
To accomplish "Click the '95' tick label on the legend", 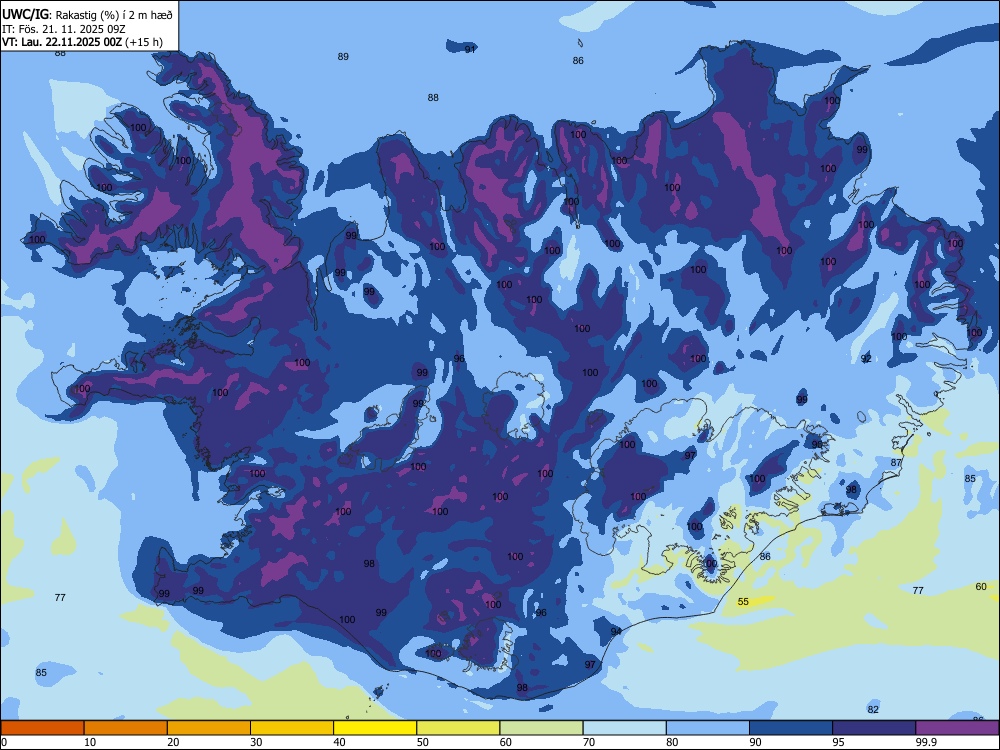I will point(839,742).
